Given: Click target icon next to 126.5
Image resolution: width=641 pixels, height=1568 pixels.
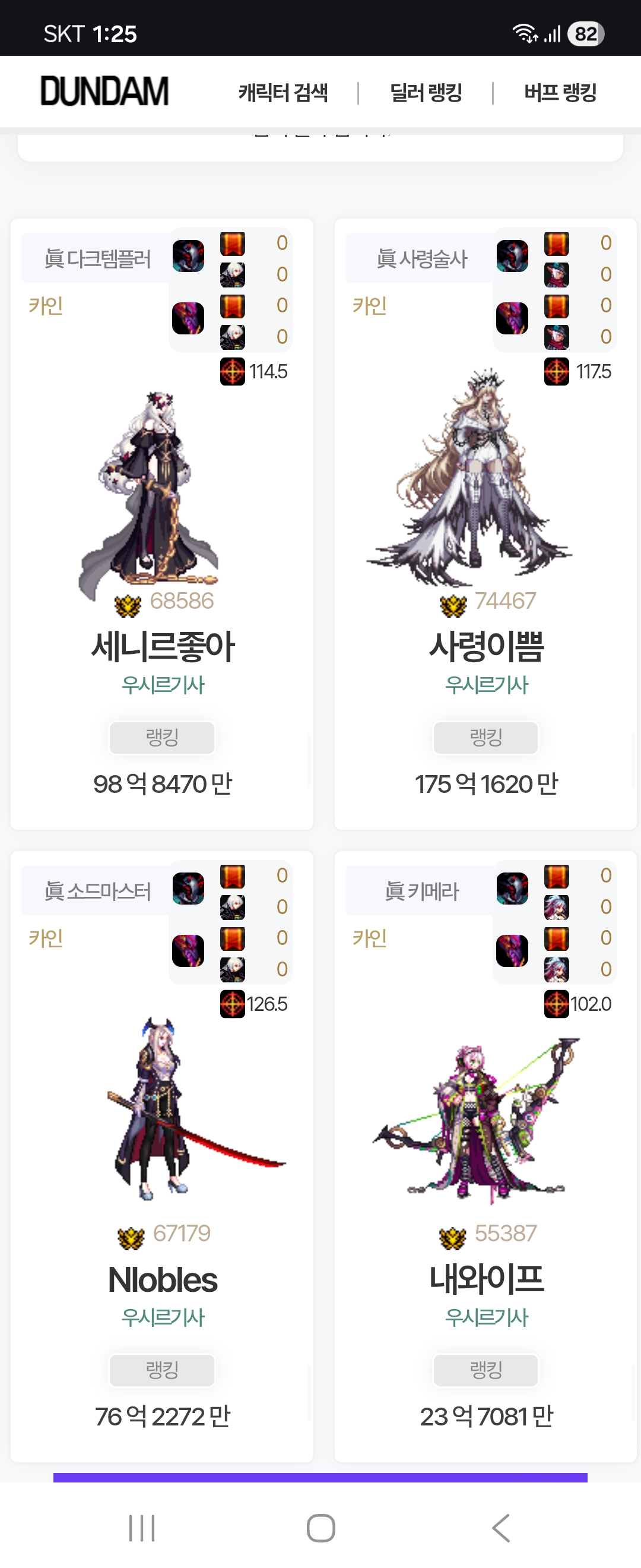Looking at the screenshot, I should tap(232, 1004).
